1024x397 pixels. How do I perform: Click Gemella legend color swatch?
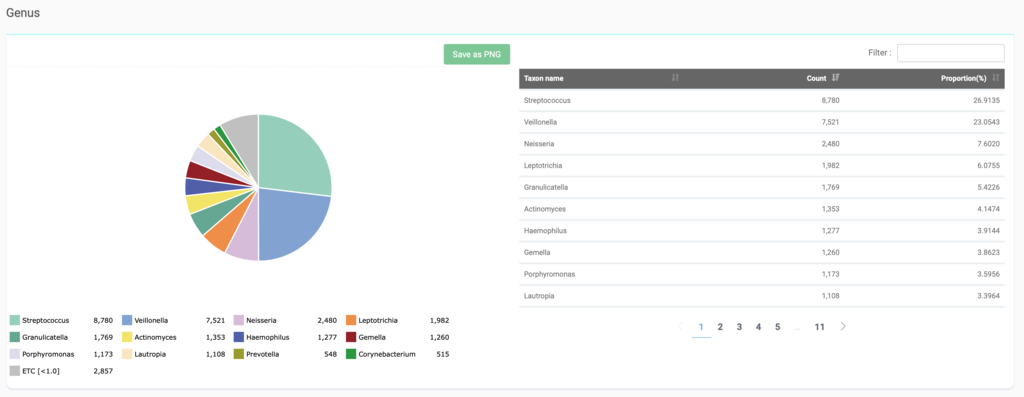pos(351,338)
